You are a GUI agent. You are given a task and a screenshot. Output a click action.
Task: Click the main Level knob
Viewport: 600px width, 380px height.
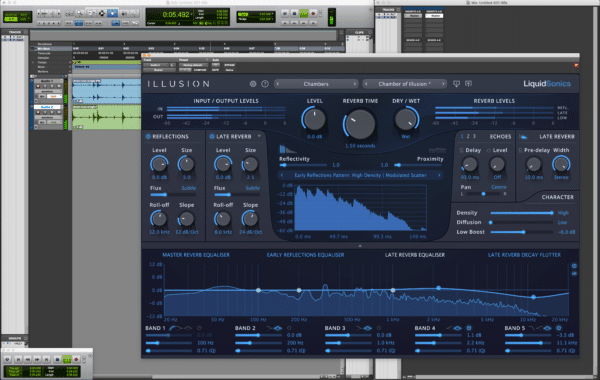[314, 119]
